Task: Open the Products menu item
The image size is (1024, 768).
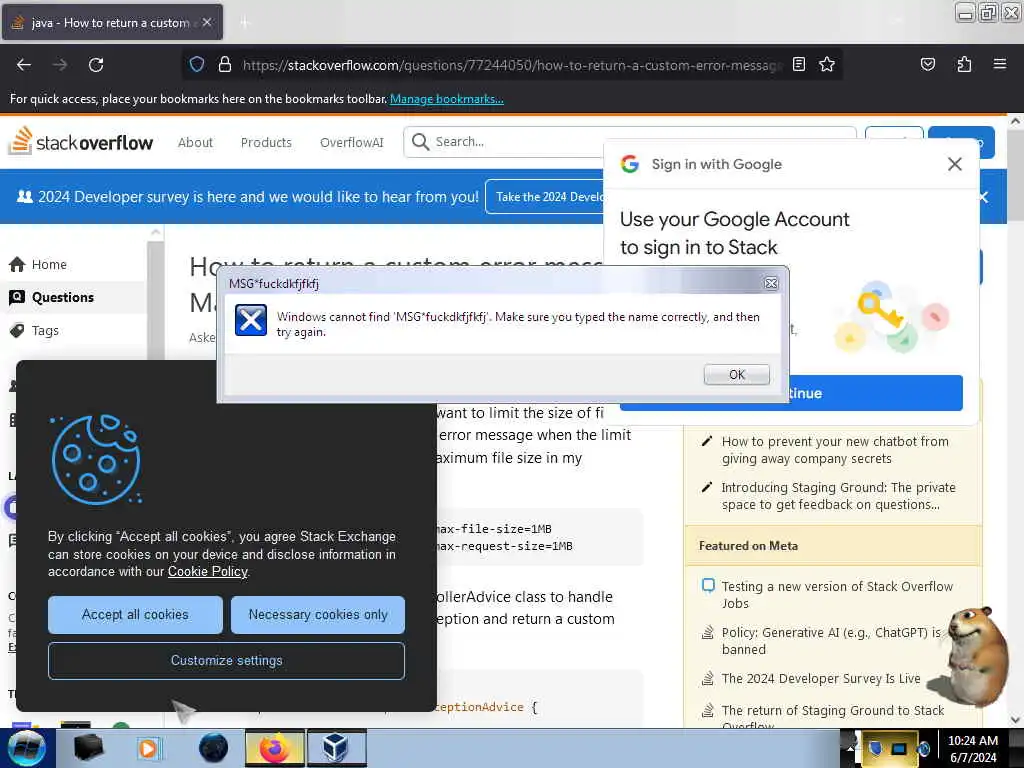Action: click(266, 142)
